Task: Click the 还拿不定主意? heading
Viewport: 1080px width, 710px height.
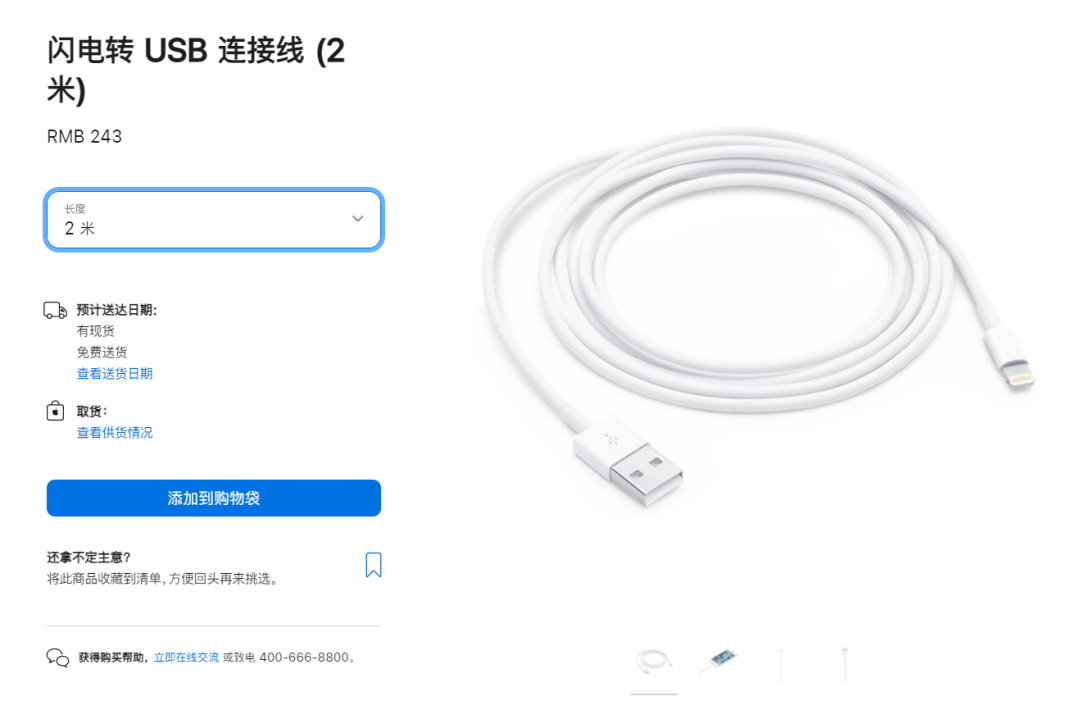Action: tap(89, 557)
